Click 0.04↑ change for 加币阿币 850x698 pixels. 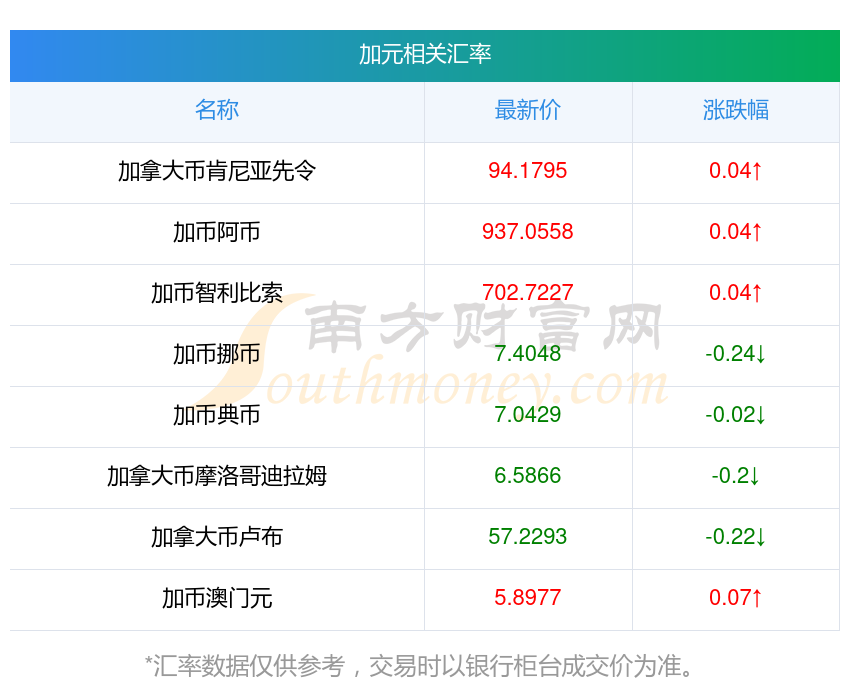pyautogui.click(x=736, y=232)
